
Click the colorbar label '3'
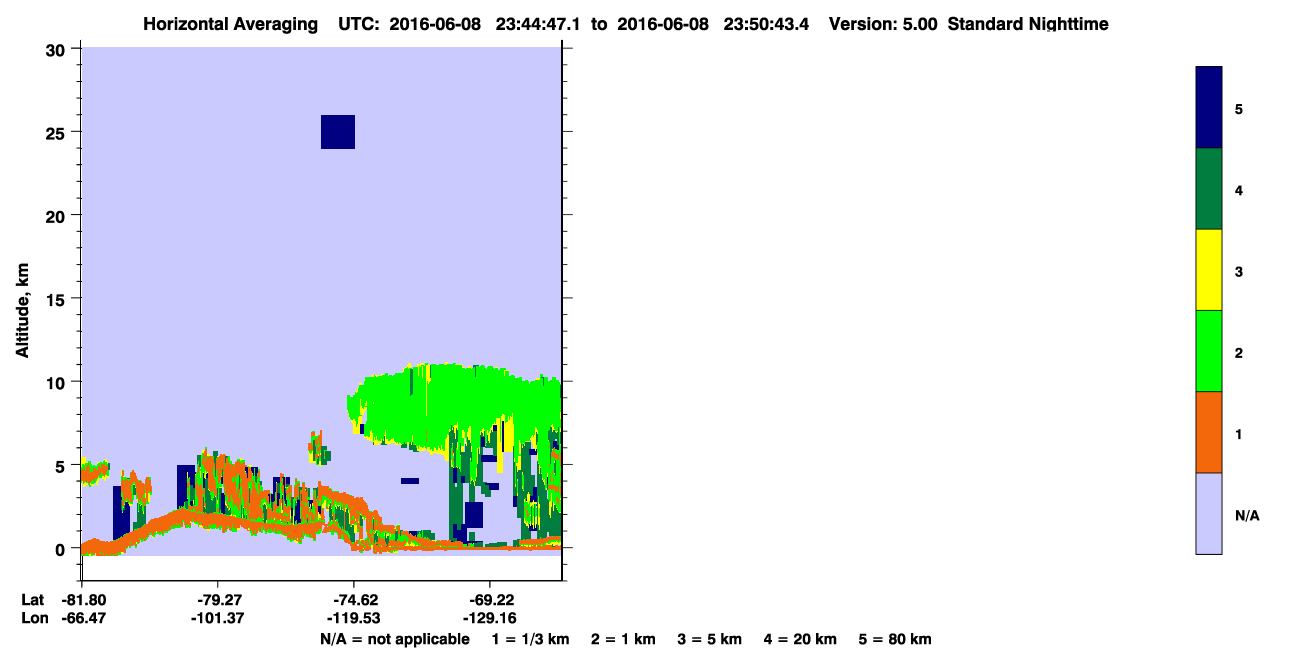(1239, 272)
